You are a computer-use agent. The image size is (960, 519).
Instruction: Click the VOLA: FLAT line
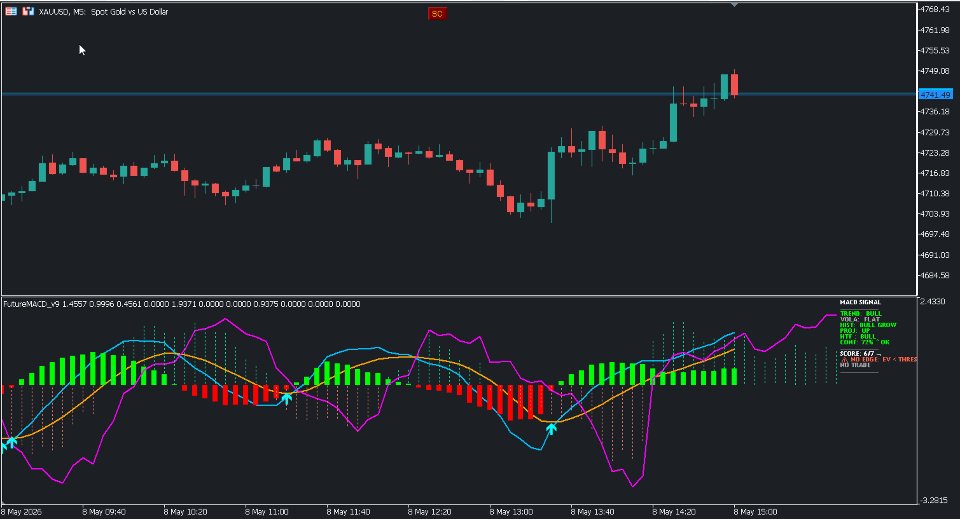860,319
